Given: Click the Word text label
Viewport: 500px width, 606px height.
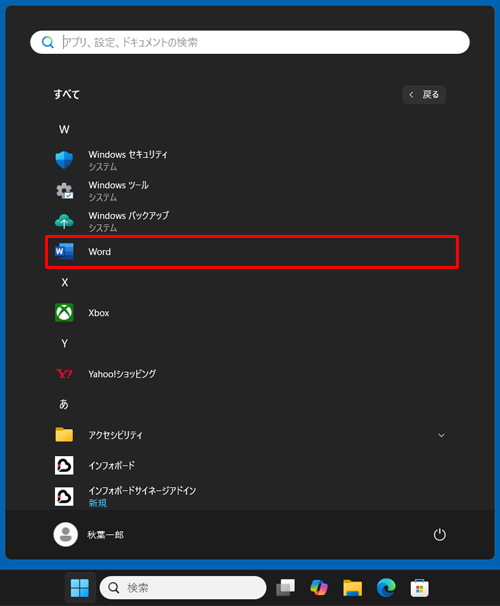Looking at the screenshot, I should (100, 252).
